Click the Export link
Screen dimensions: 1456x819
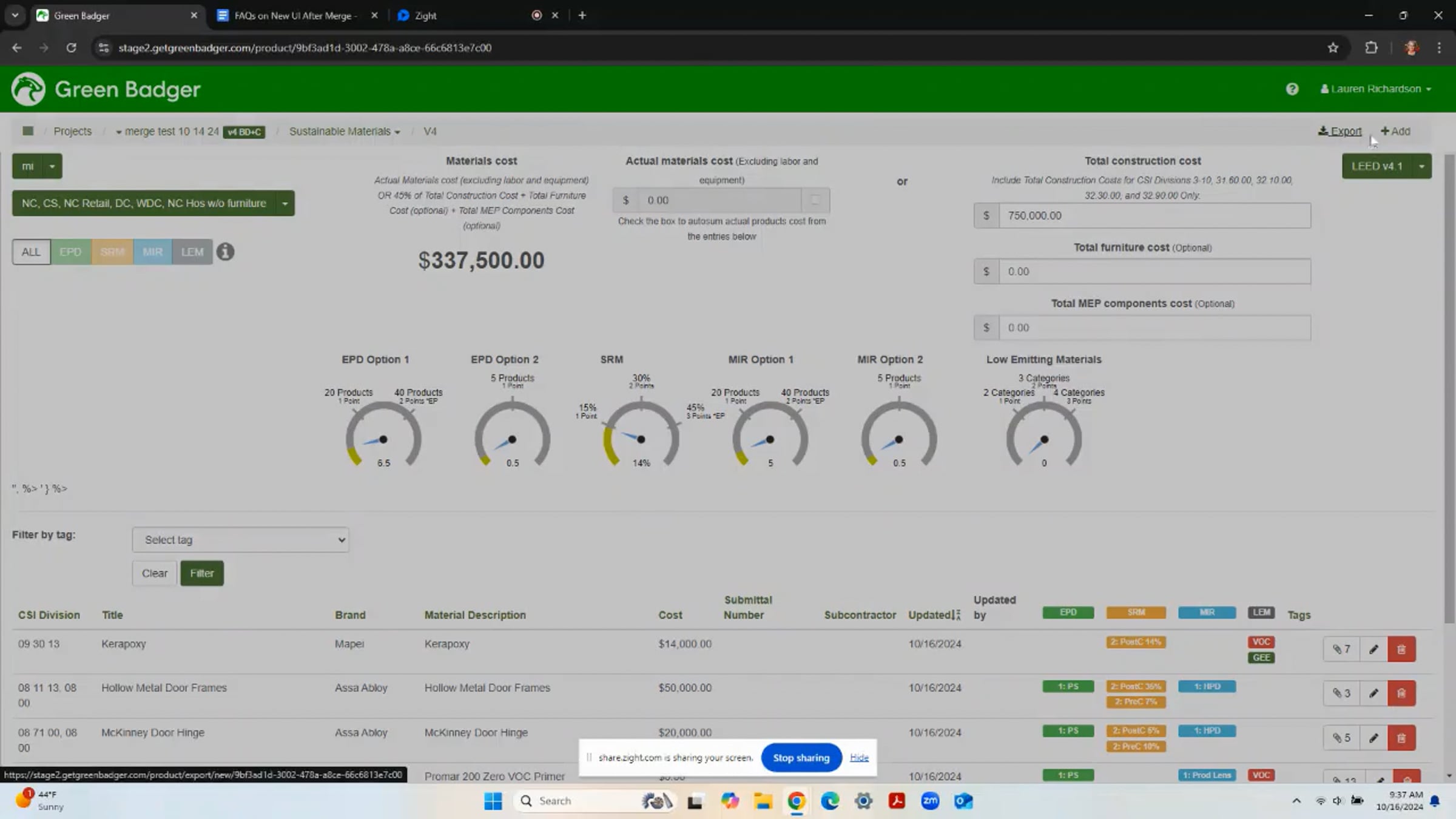[x=1340, y=132]
